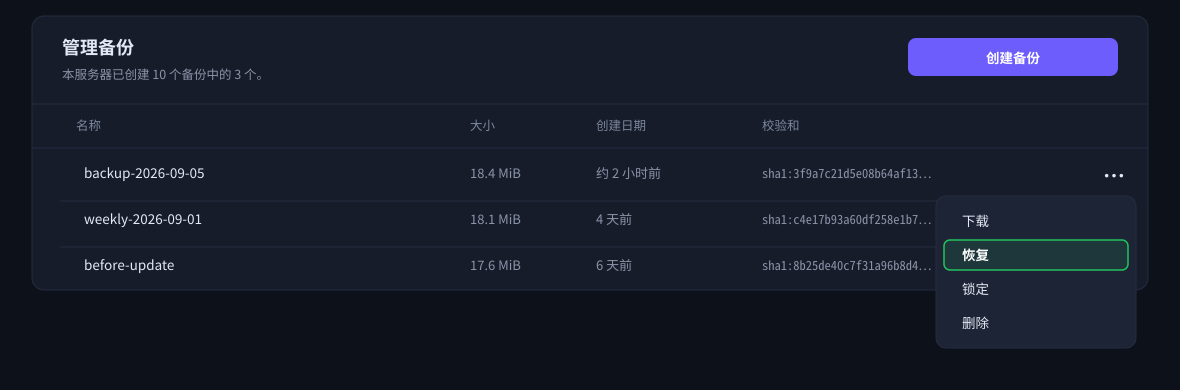Click the sha1:3f9a7c21d5e08b64af13 checksum

pyautogui.click(x=847, y=174)
